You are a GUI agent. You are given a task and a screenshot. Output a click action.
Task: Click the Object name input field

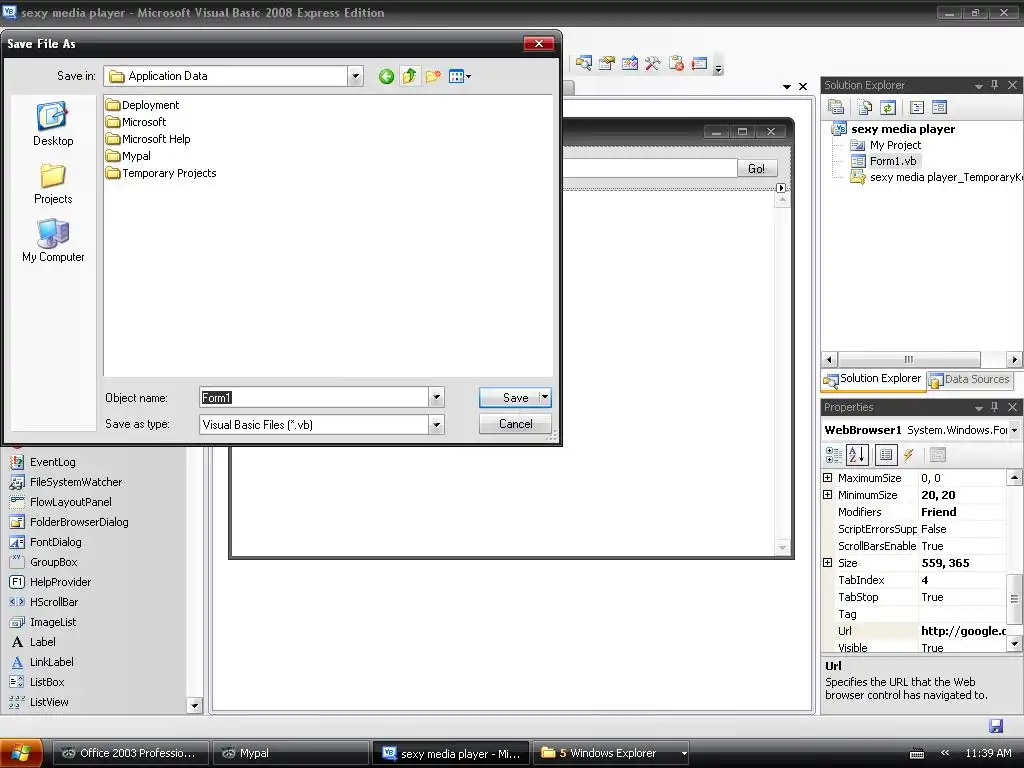(313, 397)
